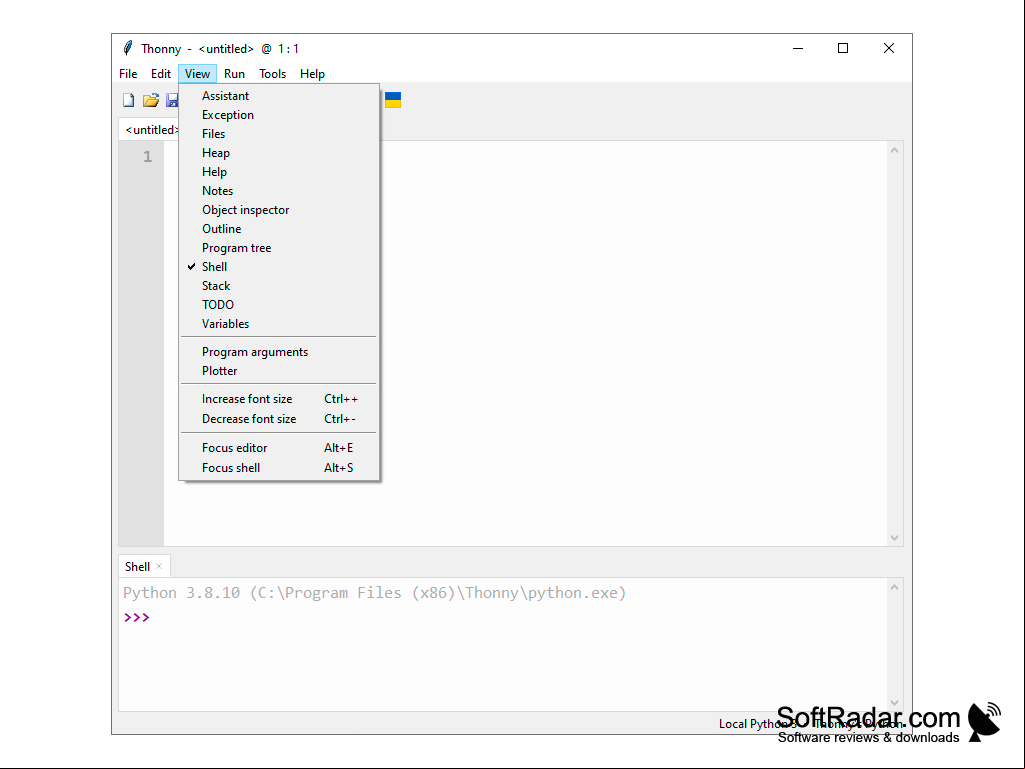Show the Program tree view
1025x769 pixels.
coord(279,247)
